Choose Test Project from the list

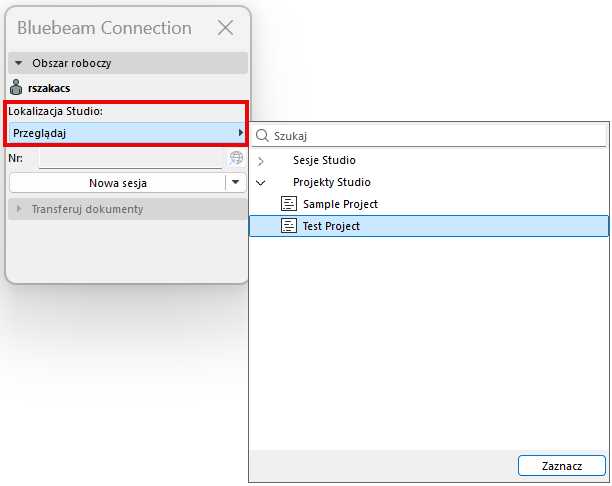pyautogui.click(x=331, y=226)
